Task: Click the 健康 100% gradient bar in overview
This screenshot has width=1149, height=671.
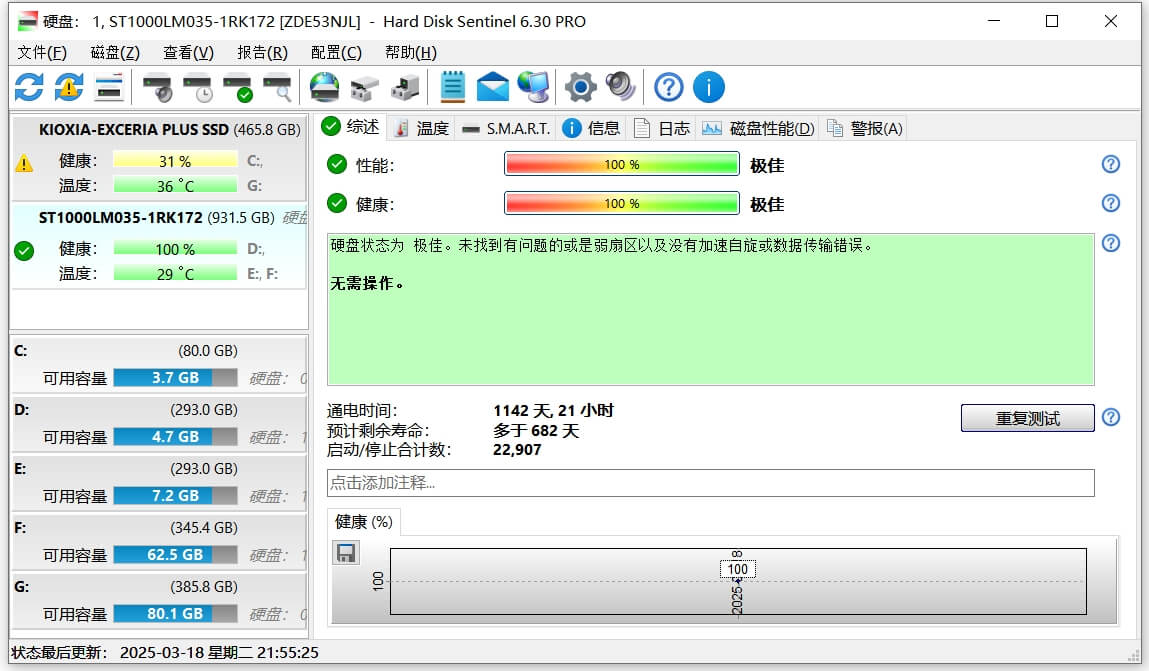Action: pyautogui.click(x=621, y=203)
